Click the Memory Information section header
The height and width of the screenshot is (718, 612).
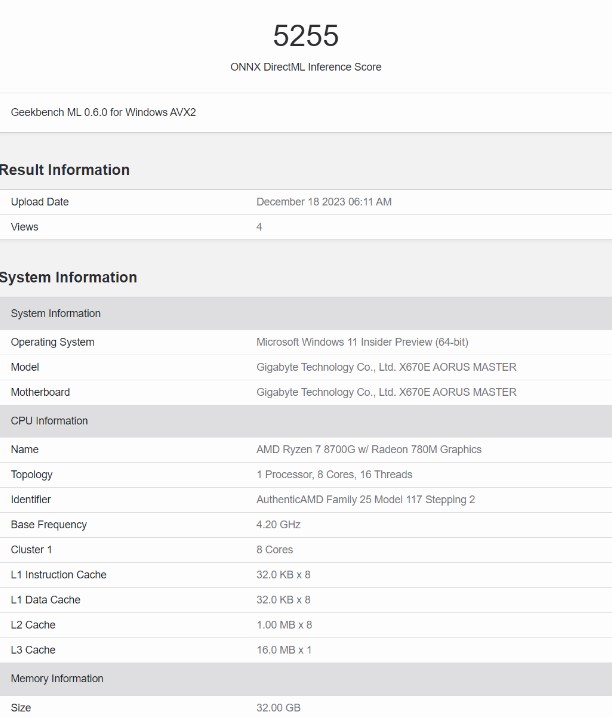tap(306, 679)
